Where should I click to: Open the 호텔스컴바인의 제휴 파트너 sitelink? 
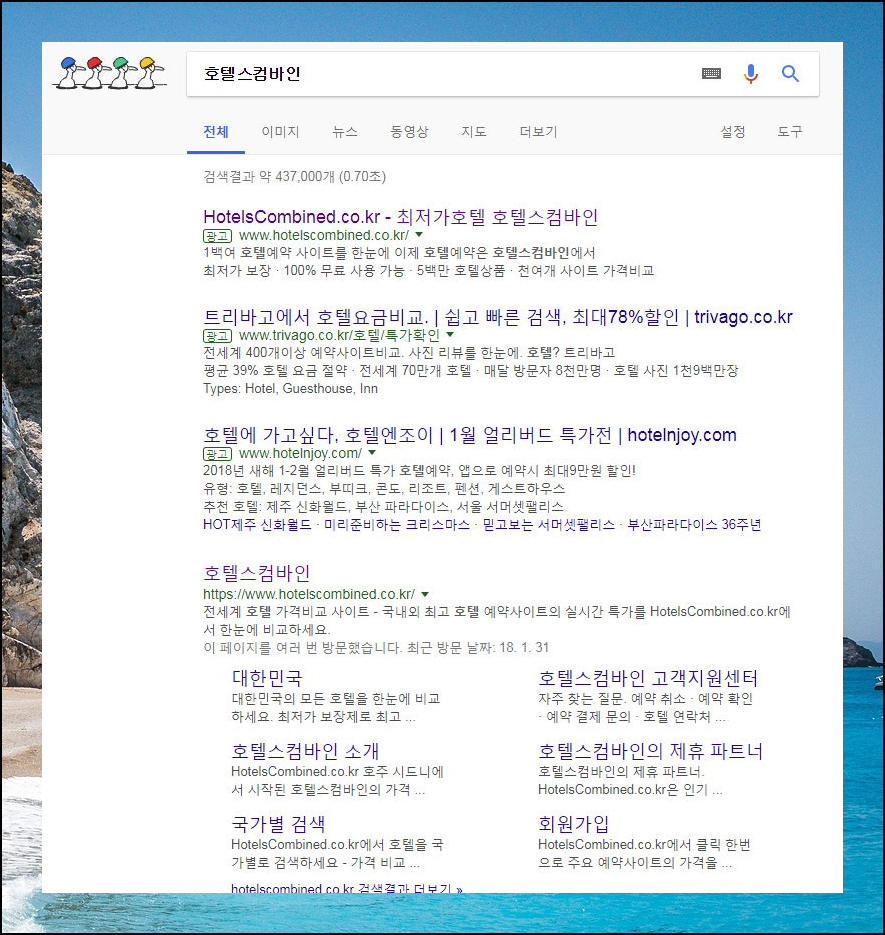tap(650, 751)
